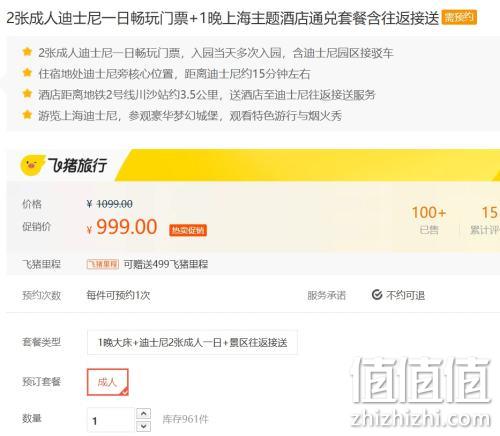Click the 不约可退 service promise text

[405, 295]
